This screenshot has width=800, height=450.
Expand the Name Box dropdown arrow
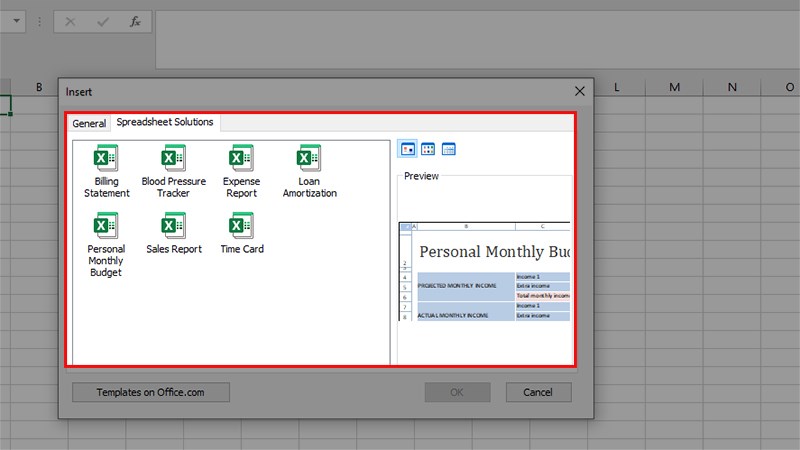point(16,21)
